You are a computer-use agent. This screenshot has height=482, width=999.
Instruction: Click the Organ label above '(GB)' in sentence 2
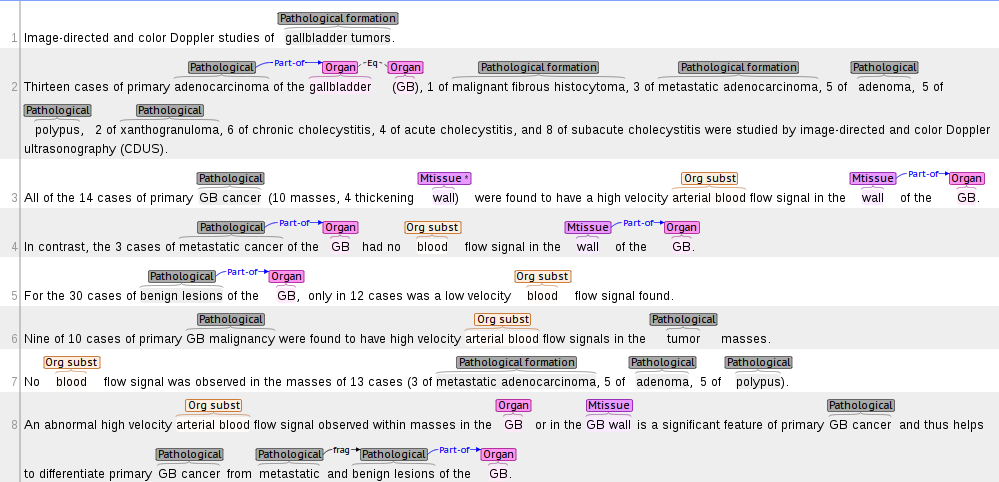point(405,67)
